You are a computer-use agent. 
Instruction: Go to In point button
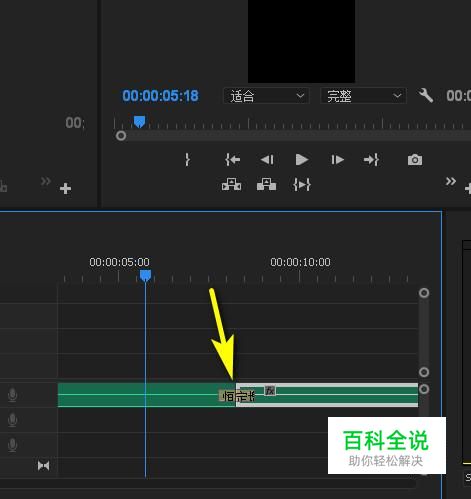click(233, 160)
